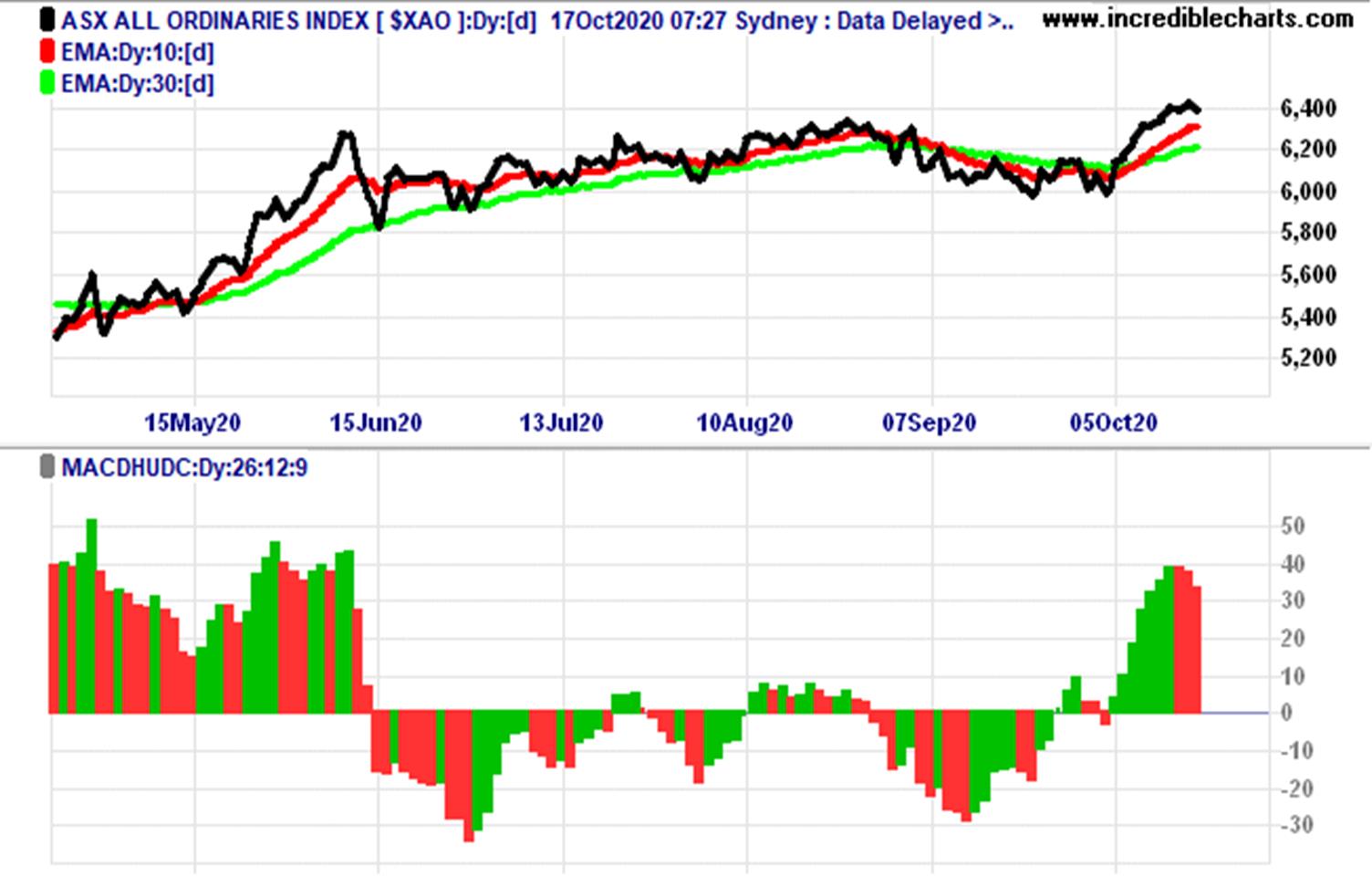Click the 15May20 date label
The height and width of the screenshot is (887, 1372).
click(192, 423)
